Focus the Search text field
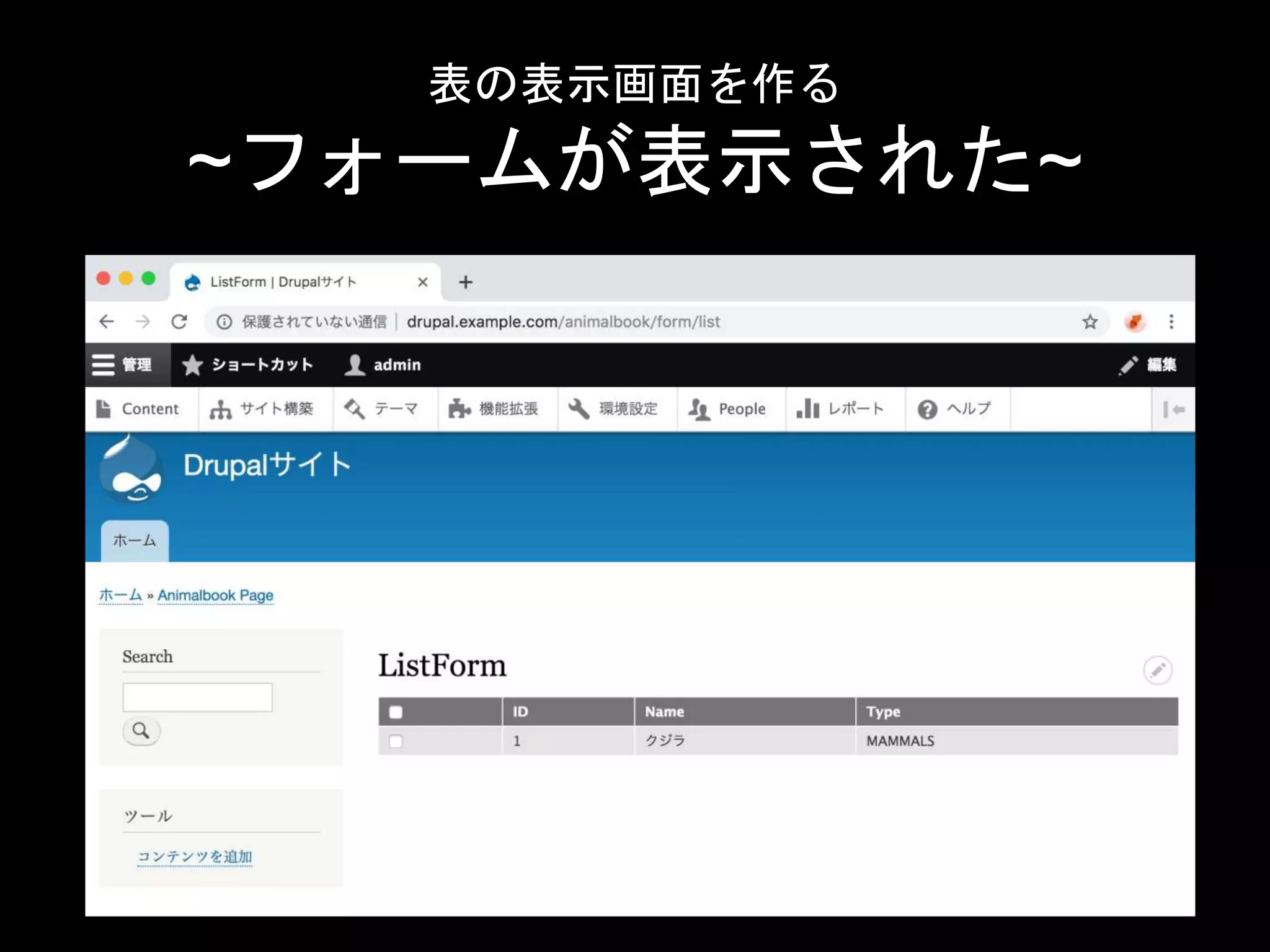1270x952 pixels. [197, 697]
